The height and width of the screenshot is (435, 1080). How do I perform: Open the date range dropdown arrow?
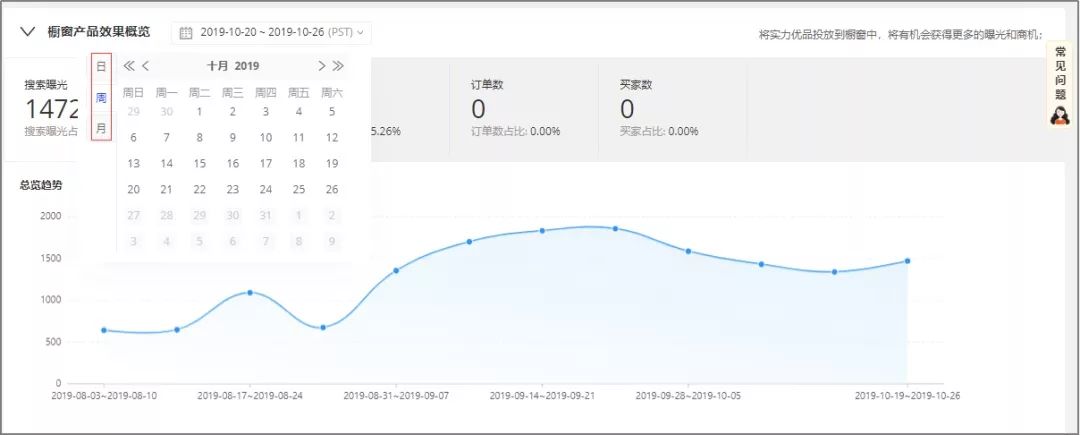coord(360,33)
